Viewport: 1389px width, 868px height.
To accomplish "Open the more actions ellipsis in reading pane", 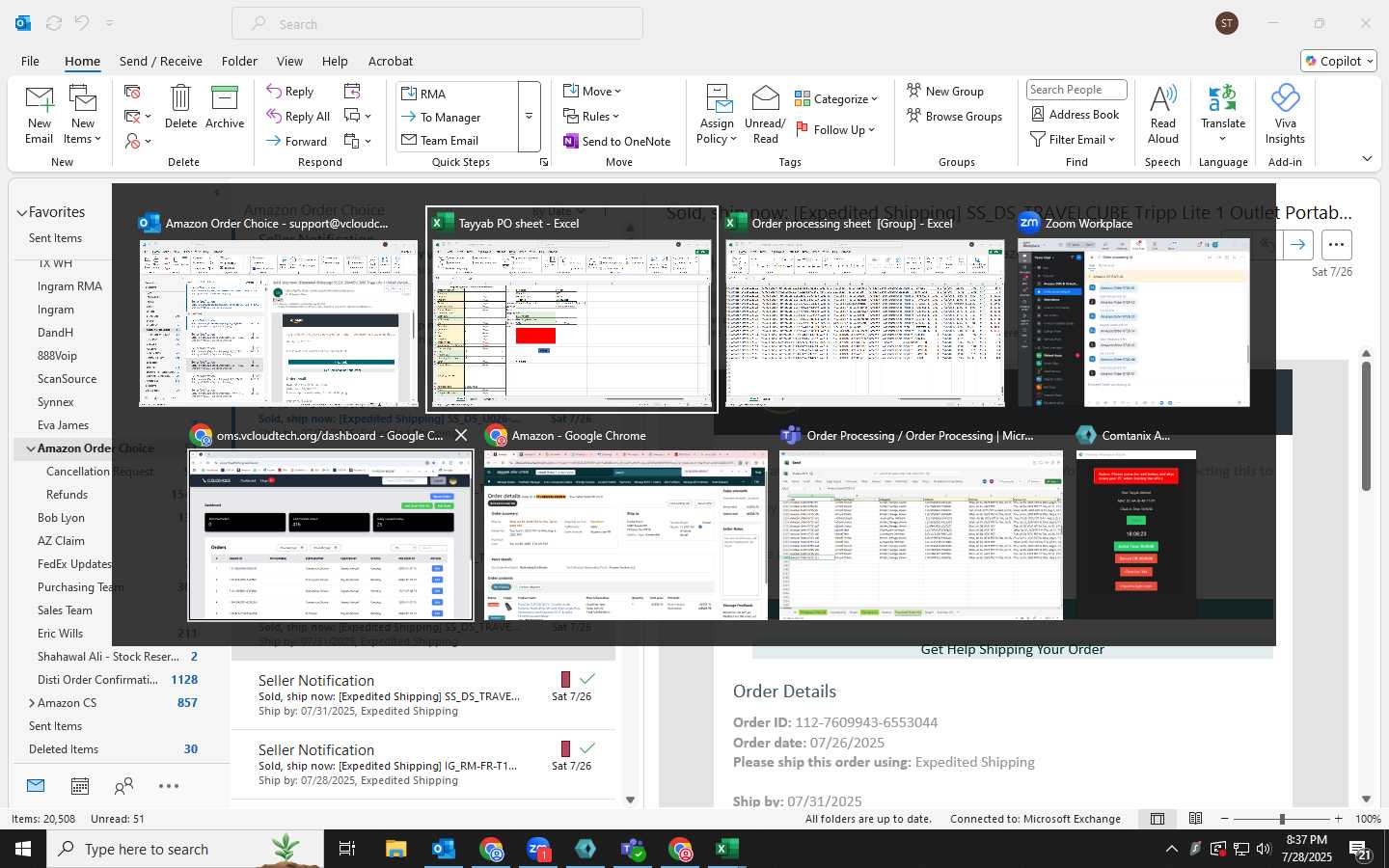I will coord(1336,244).
